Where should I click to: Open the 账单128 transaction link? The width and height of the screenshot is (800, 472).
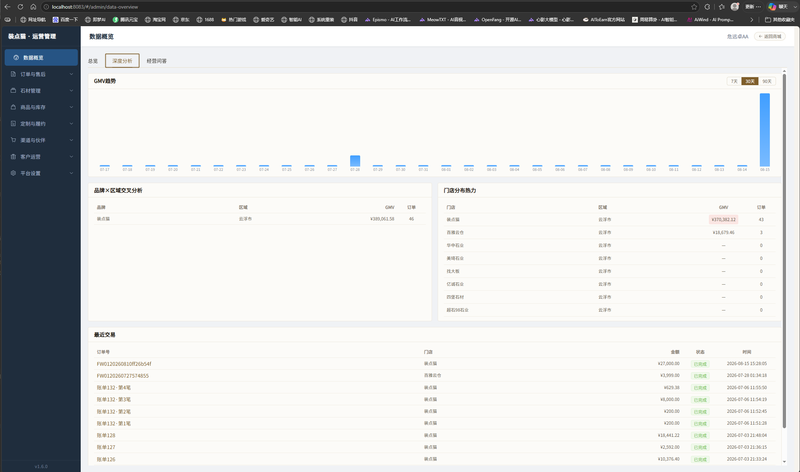pos(106,435)
